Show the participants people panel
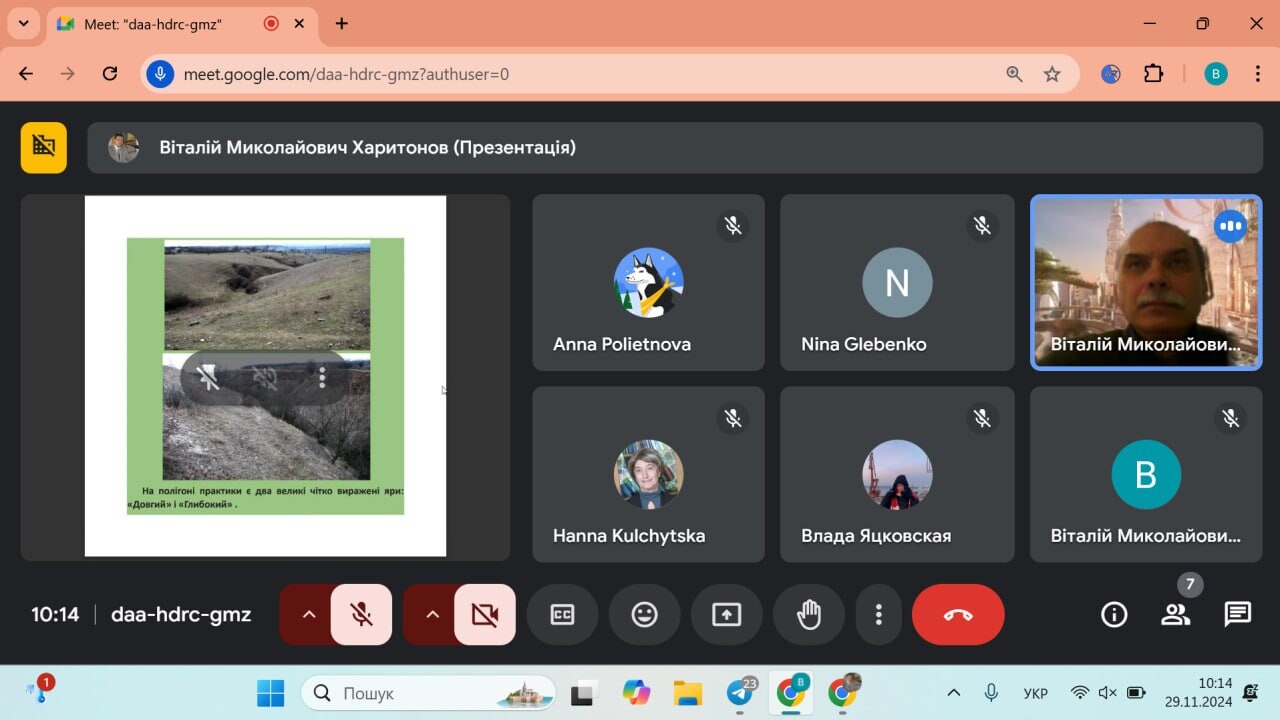The height and width of the screenshot is (720, 1280). 1176,614
